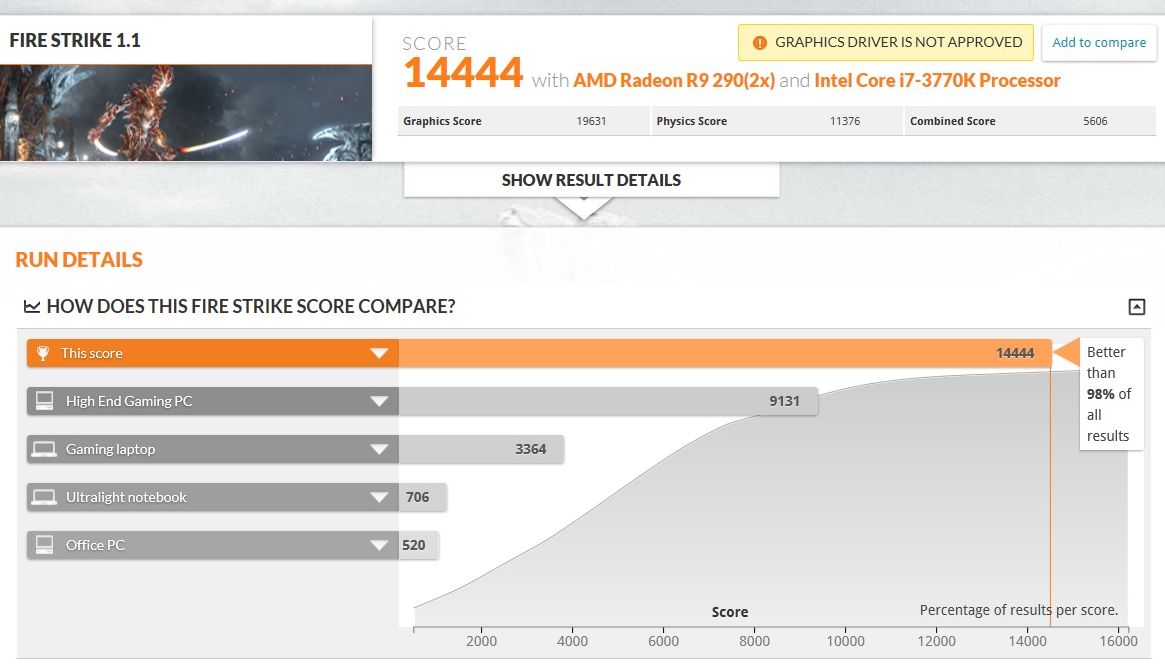The width and height of the screenshot is (1165, 666).
Task: Click the desktop icon beside Office PC
Action: tap(45, 545)
